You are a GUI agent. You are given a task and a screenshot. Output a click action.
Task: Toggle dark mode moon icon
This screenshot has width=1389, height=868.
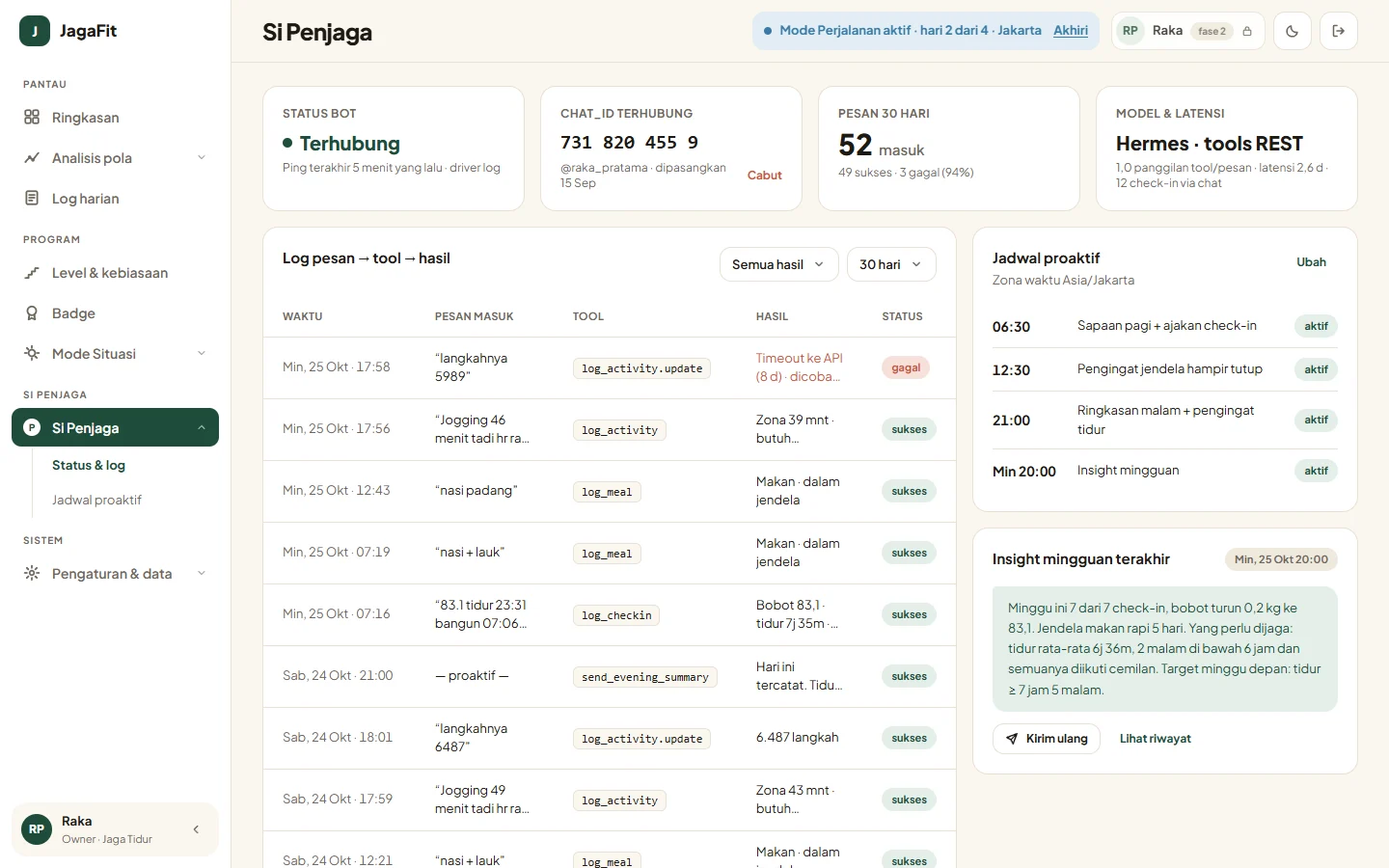(1293, 31)
